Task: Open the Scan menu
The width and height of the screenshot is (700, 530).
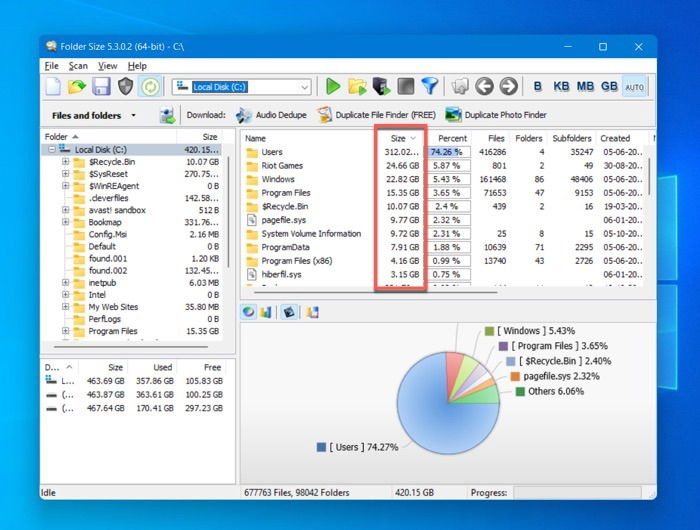Action: click(x=78, y=66)
